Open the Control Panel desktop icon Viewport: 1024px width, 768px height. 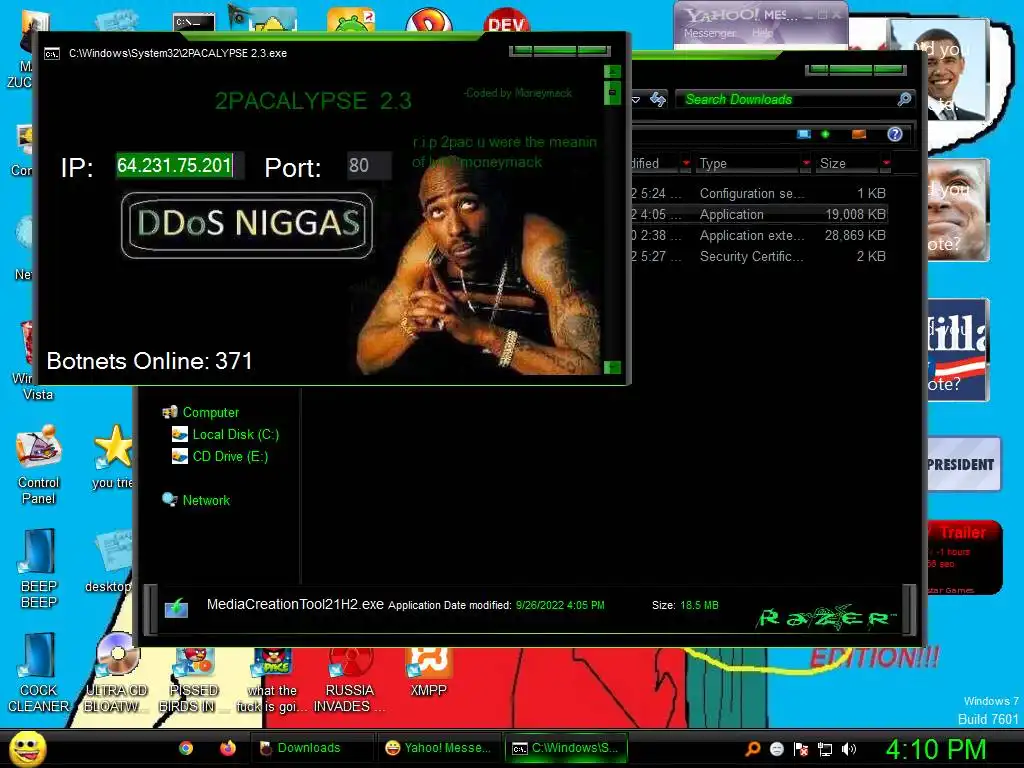click(39, 465)
